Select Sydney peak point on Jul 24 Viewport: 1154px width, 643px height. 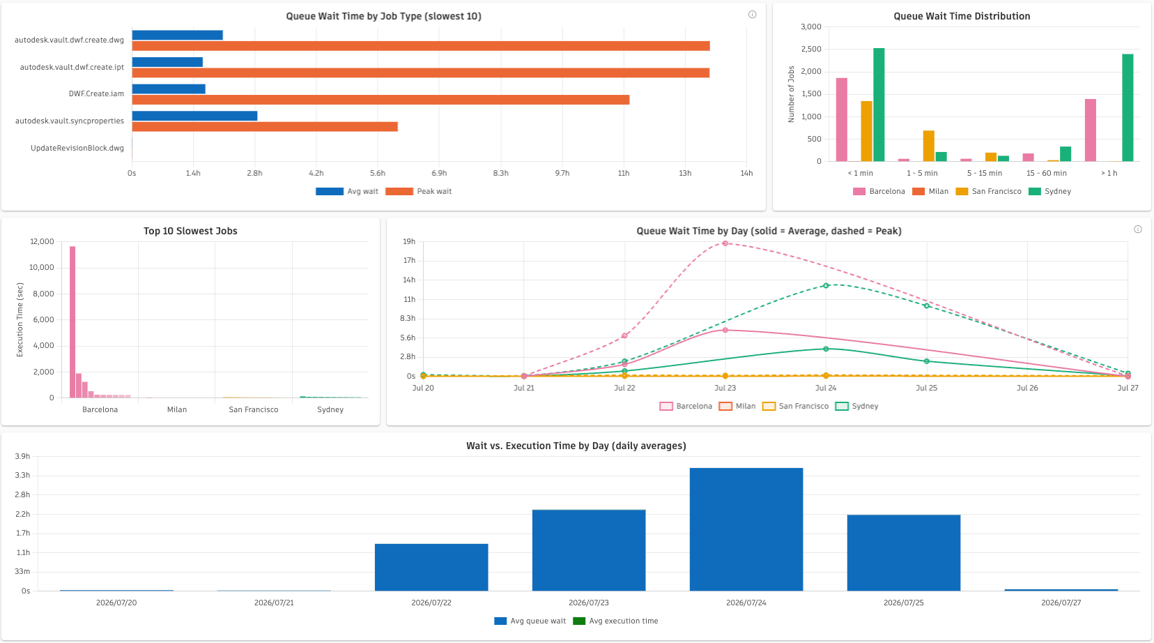tap(826, 285)
